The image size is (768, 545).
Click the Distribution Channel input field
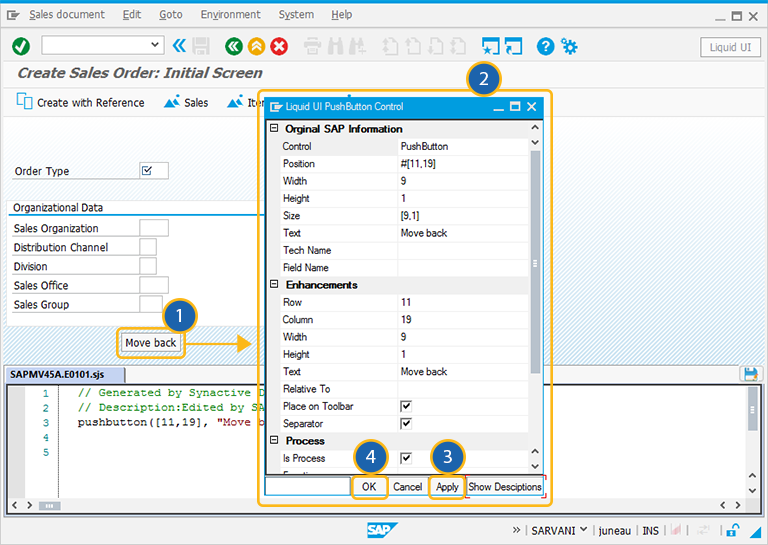[x=148, y=247]
